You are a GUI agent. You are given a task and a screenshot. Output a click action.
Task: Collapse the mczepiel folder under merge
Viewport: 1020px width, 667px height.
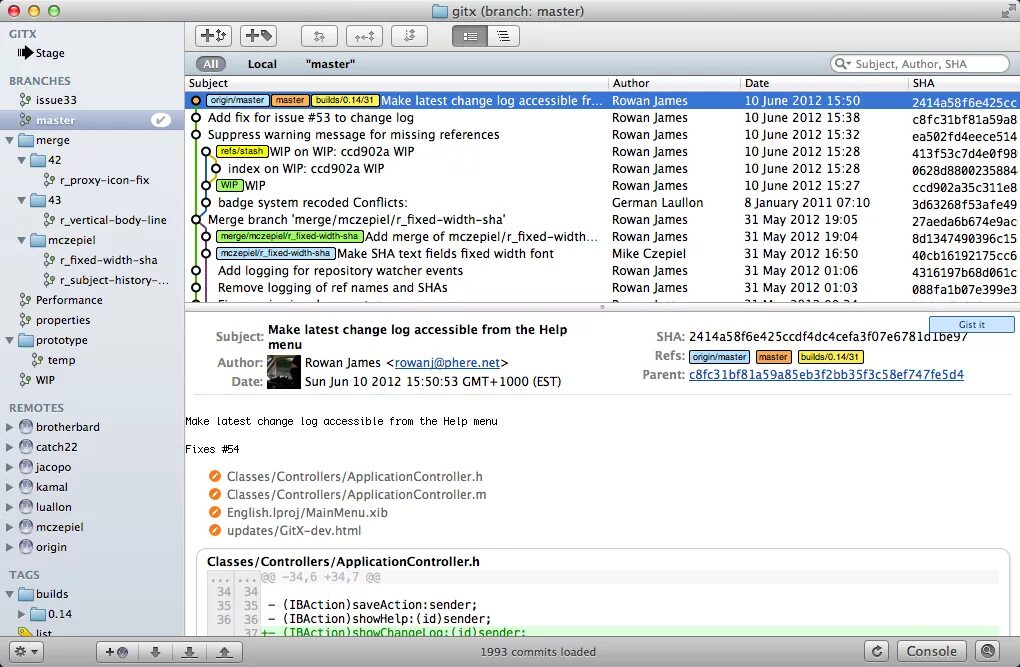(x=21, y=240)
